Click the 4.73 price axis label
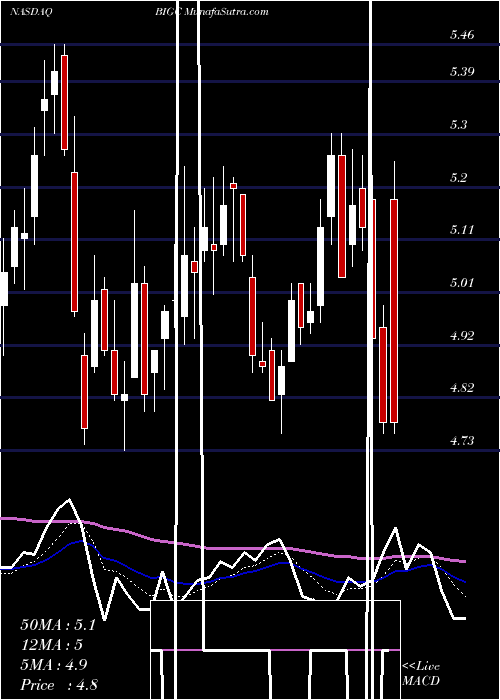500x700 pixels. click(462, 441)
